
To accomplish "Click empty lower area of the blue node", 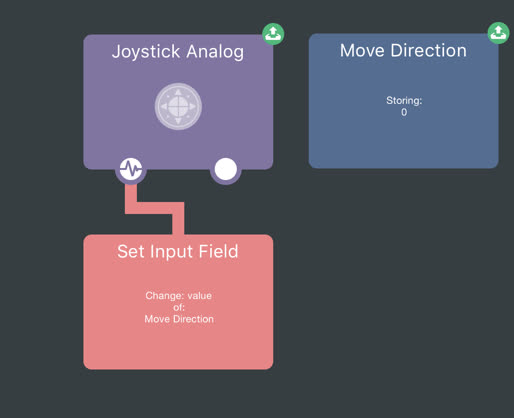I will [x=403, y=143].
